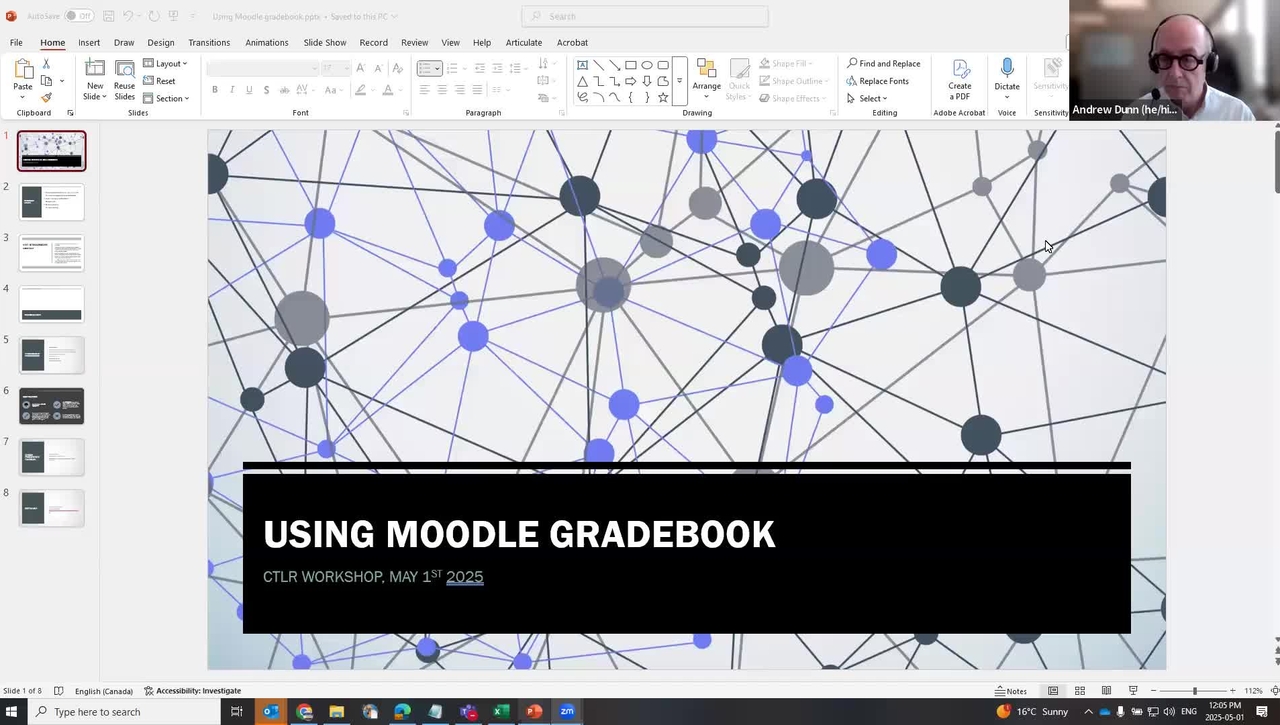Toggle text shadow formatting
Screen dimensions: 1280x725
pos(266,90)
